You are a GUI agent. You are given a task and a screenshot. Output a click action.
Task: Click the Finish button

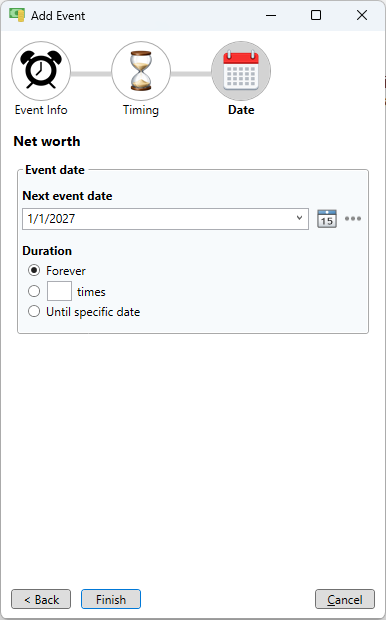[x=111, y=599]
